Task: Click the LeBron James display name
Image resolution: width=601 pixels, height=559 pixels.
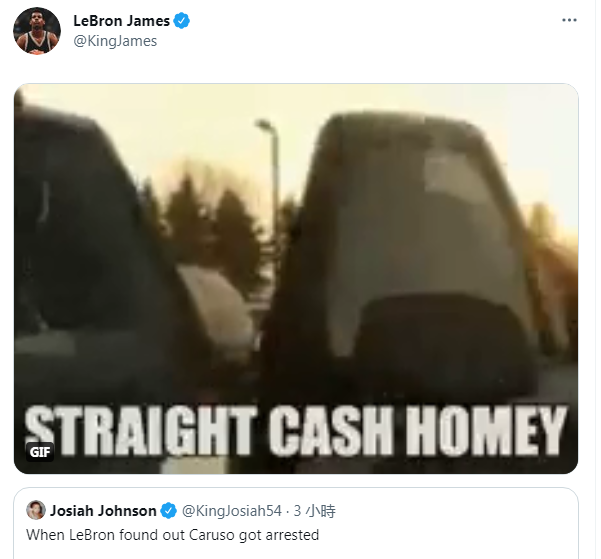Action: 121,21
